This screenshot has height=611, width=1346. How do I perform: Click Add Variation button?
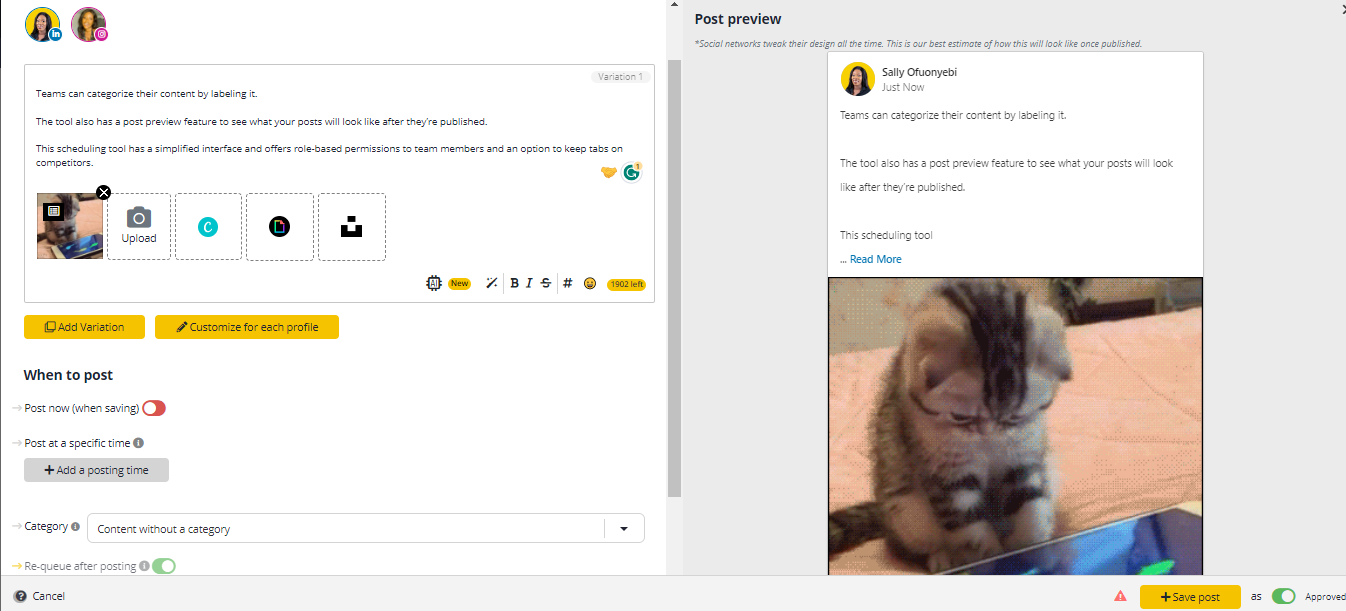[x=85, y=327]
